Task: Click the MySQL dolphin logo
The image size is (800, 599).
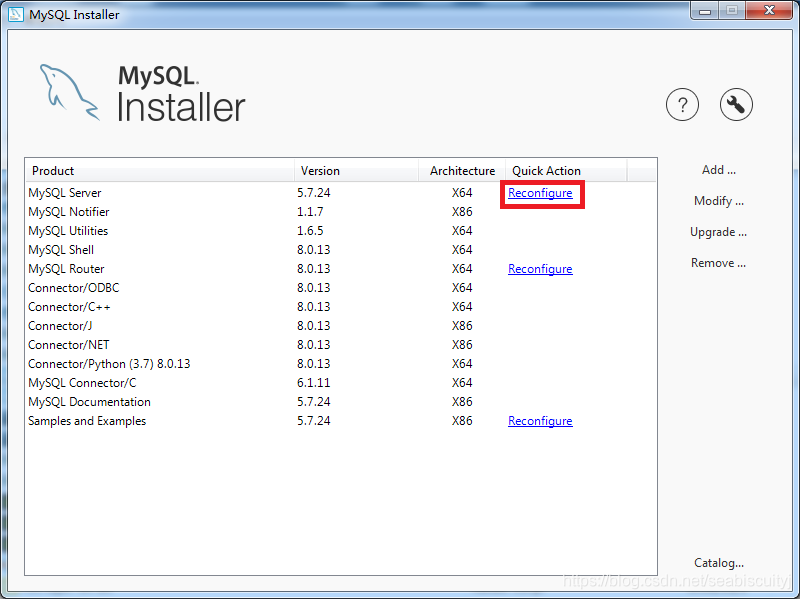Action: [x=70, y=95]
